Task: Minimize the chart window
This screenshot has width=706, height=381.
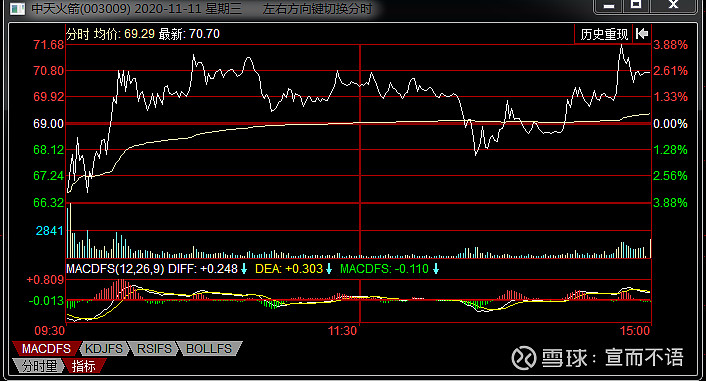Action: point(609,5)
